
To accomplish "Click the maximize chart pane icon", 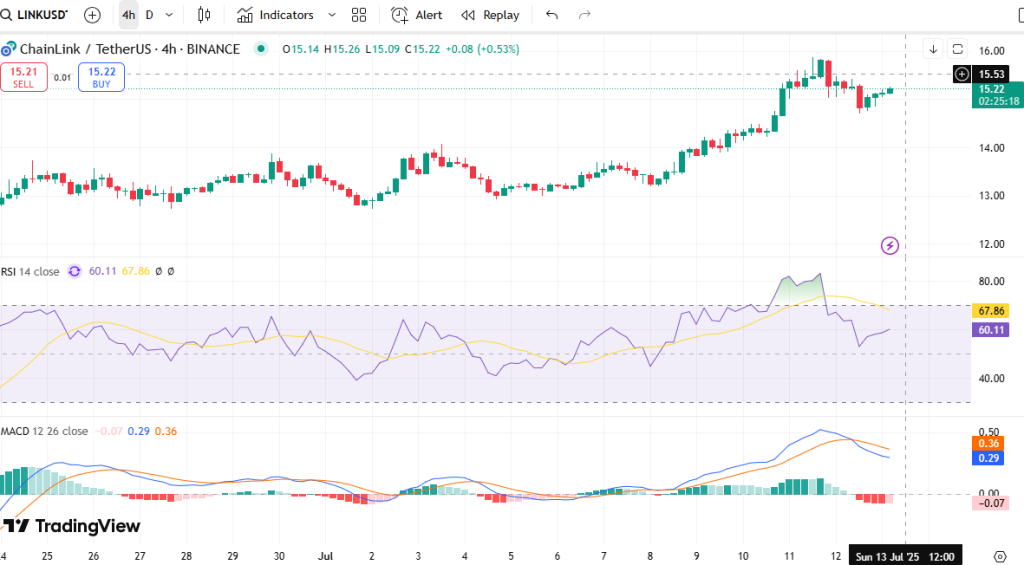I will coord(957,49).
